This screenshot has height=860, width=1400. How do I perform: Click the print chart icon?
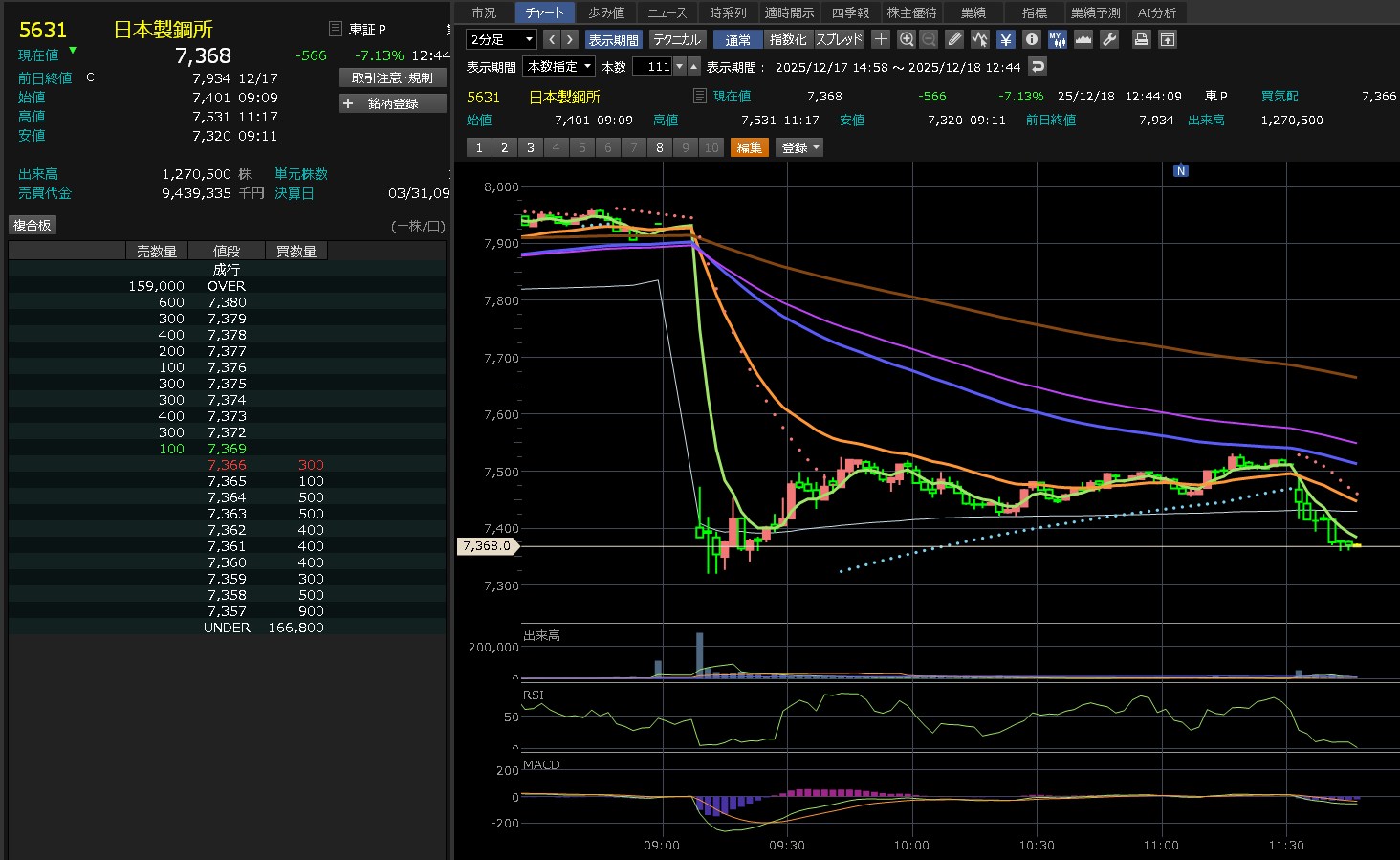click(1141, 39)
